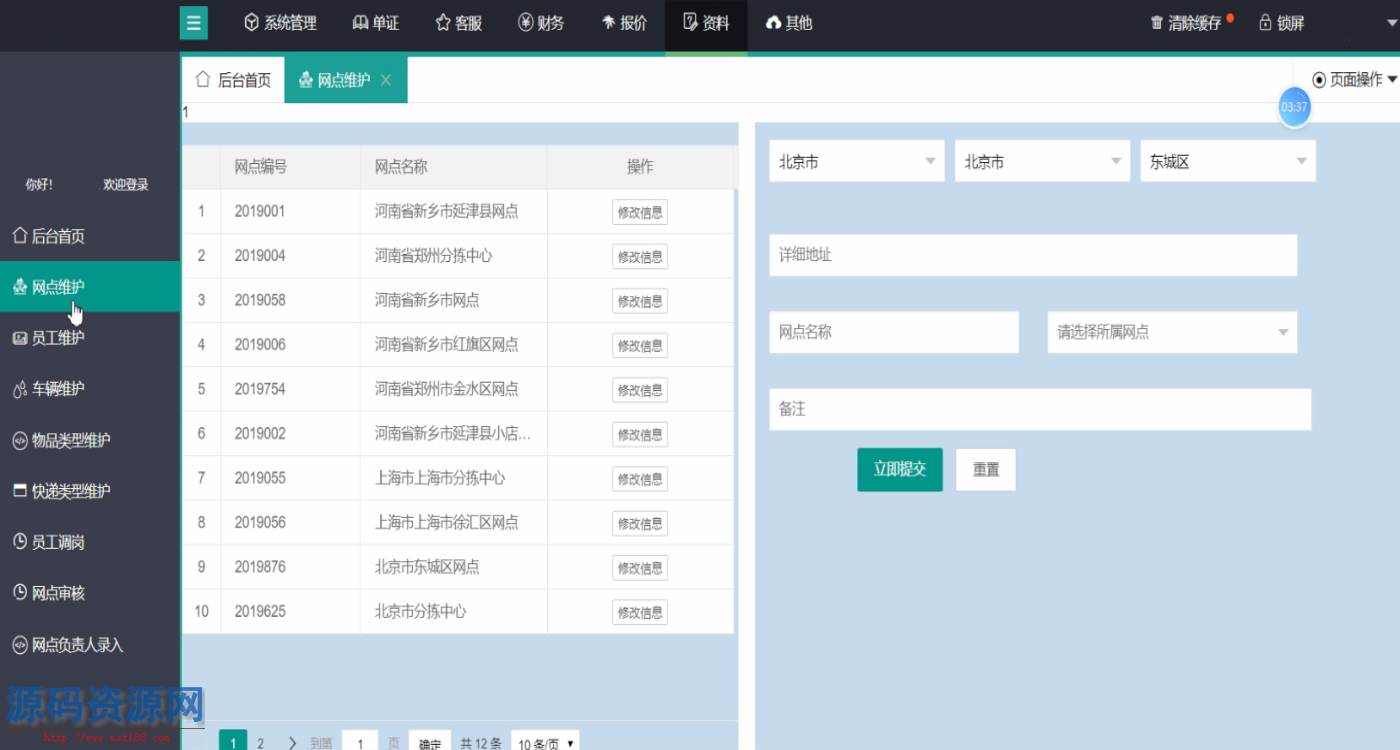The image size is (1400, 750).
Task: Click the 重置 reset button
Action: pos(985,469)
